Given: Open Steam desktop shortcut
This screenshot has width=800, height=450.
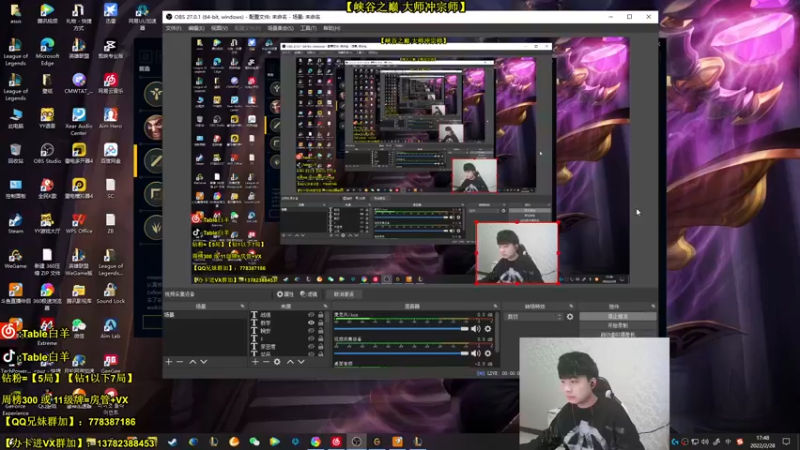Looking at the screenshot, I should pos(15,223).
